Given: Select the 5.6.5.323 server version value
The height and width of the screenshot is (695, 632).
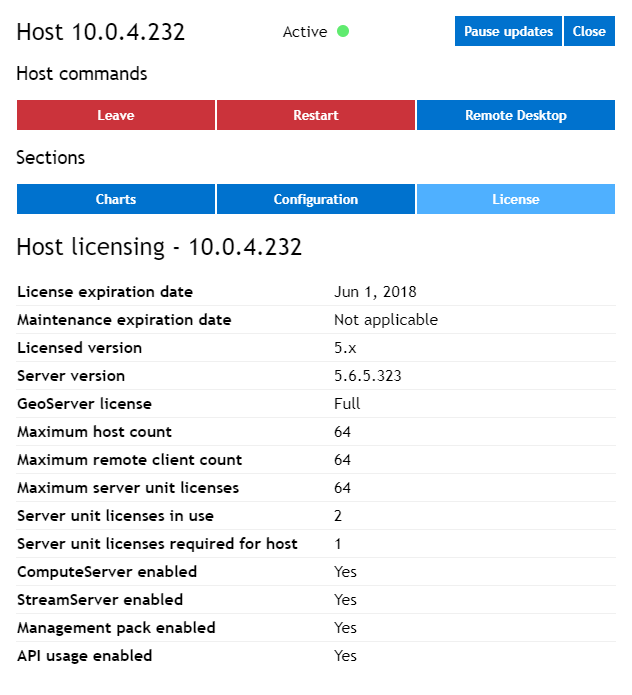Looking at the screenshot, I should 367,376.
